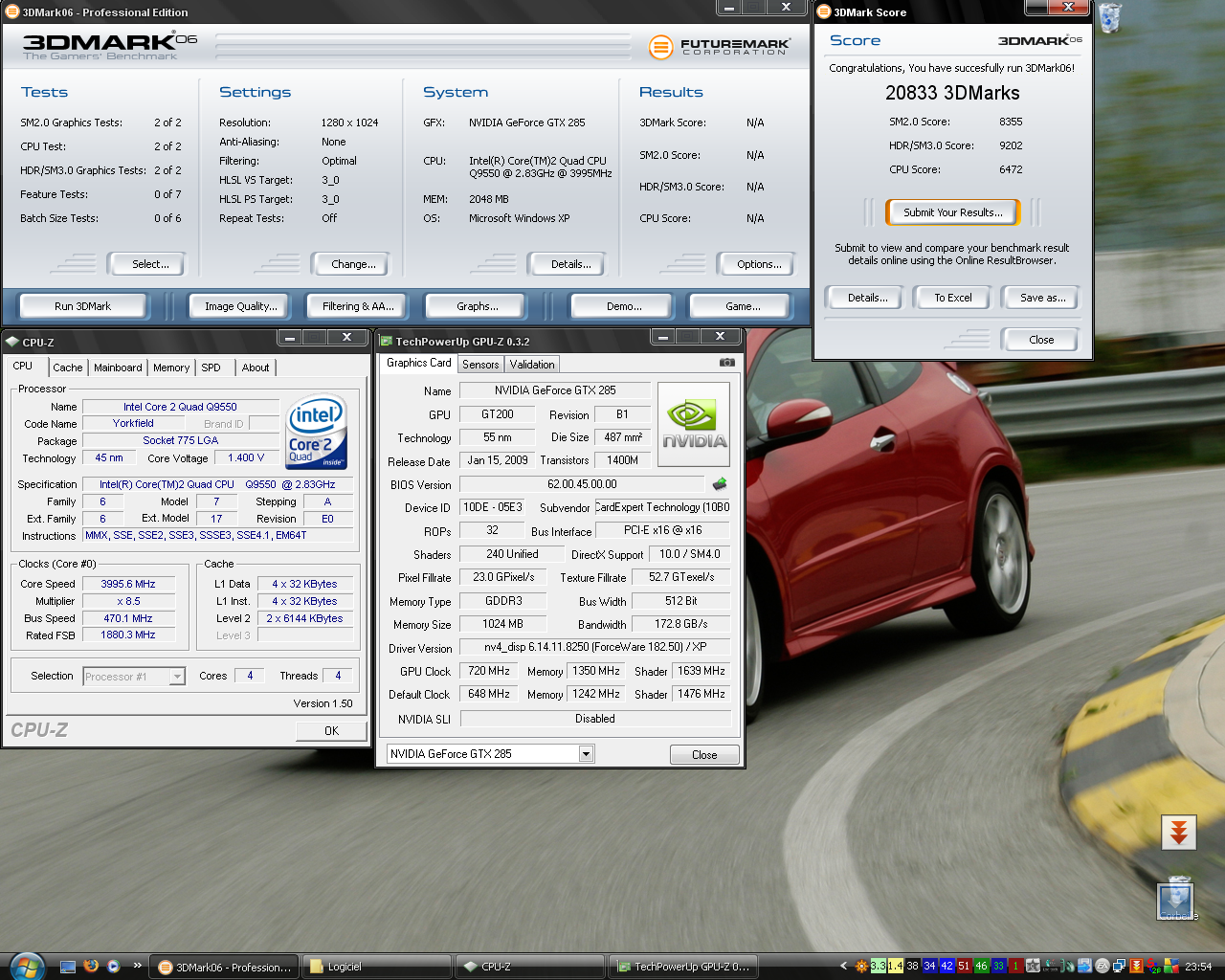Select the Corbeille icon on the desktop
Image resolution: width=1225 pixels, height=980 pixels.
tap(1176, 900)
